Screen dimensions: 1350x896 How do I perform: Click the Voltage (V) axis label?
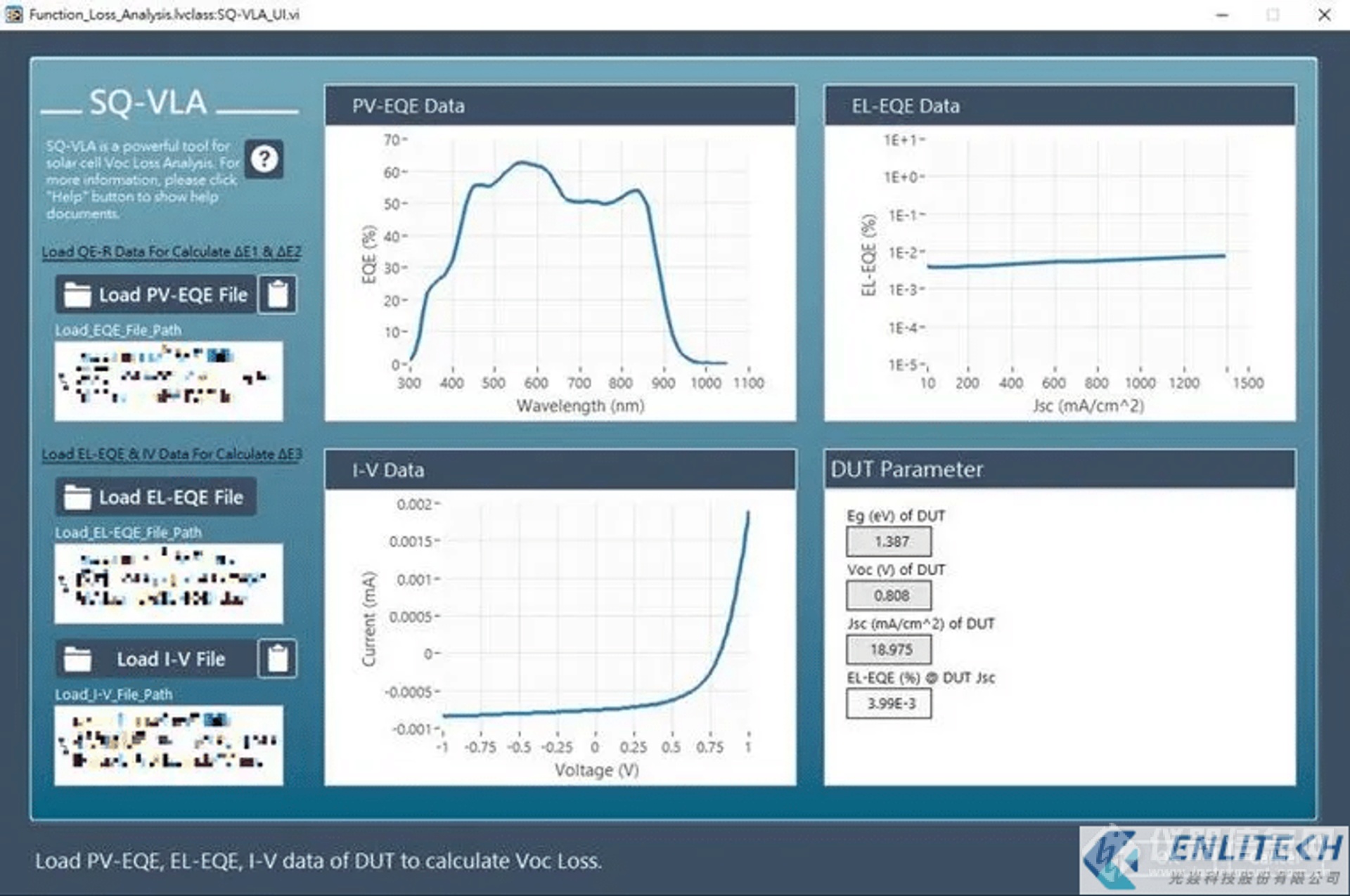(x=596, y=770)
